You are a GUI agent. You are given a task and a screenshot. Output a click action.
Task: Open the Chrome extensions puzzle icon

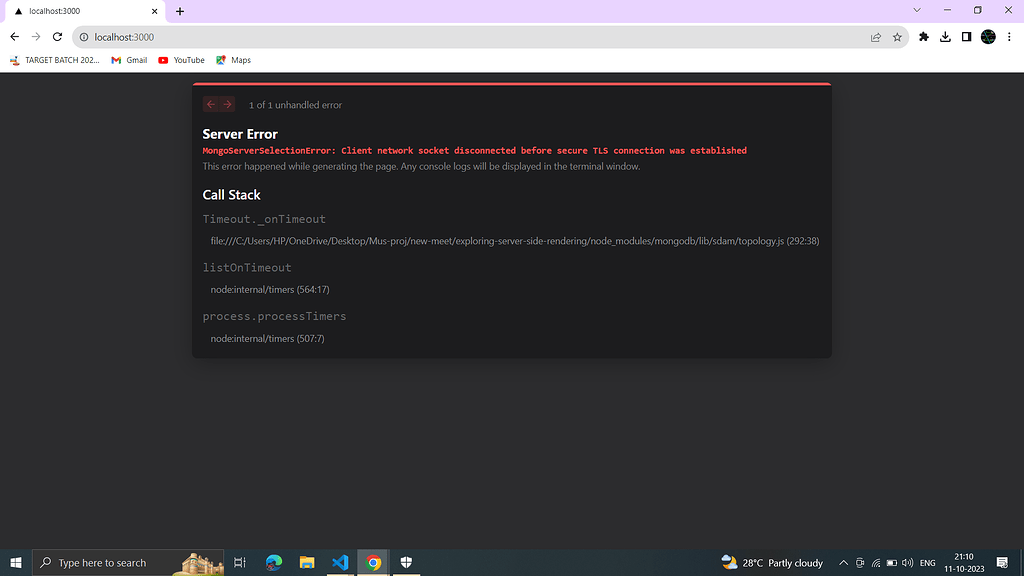pos(923,37)
